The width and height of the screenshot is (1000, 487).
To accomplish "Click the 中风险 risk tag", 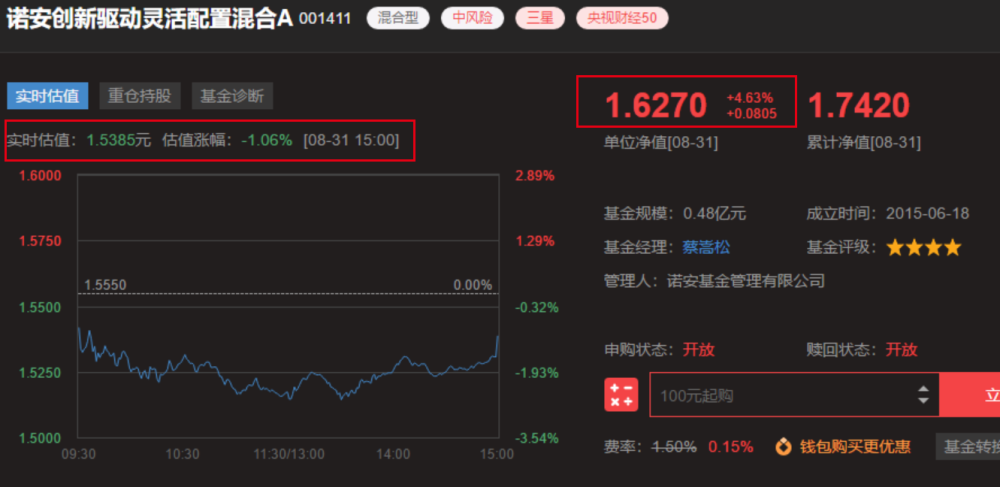I will pos(473,18).
